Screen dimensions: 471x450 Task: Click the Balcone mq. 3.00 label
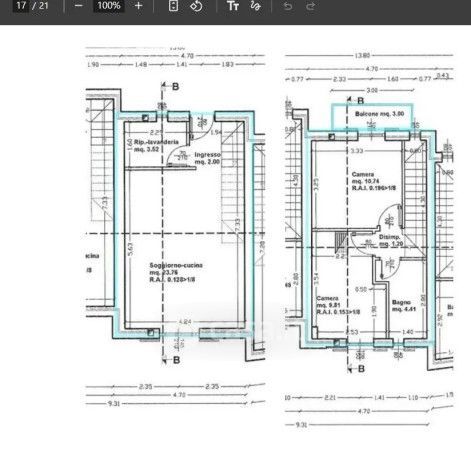379,114
